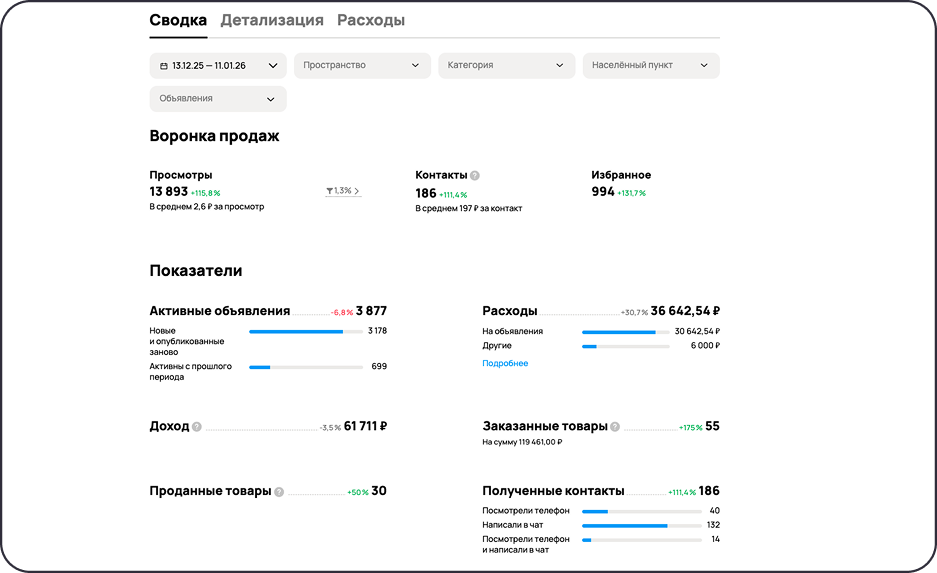937x573 pixels.
Task: Click the -6,8% active listings change
Action: pos(342,312)
